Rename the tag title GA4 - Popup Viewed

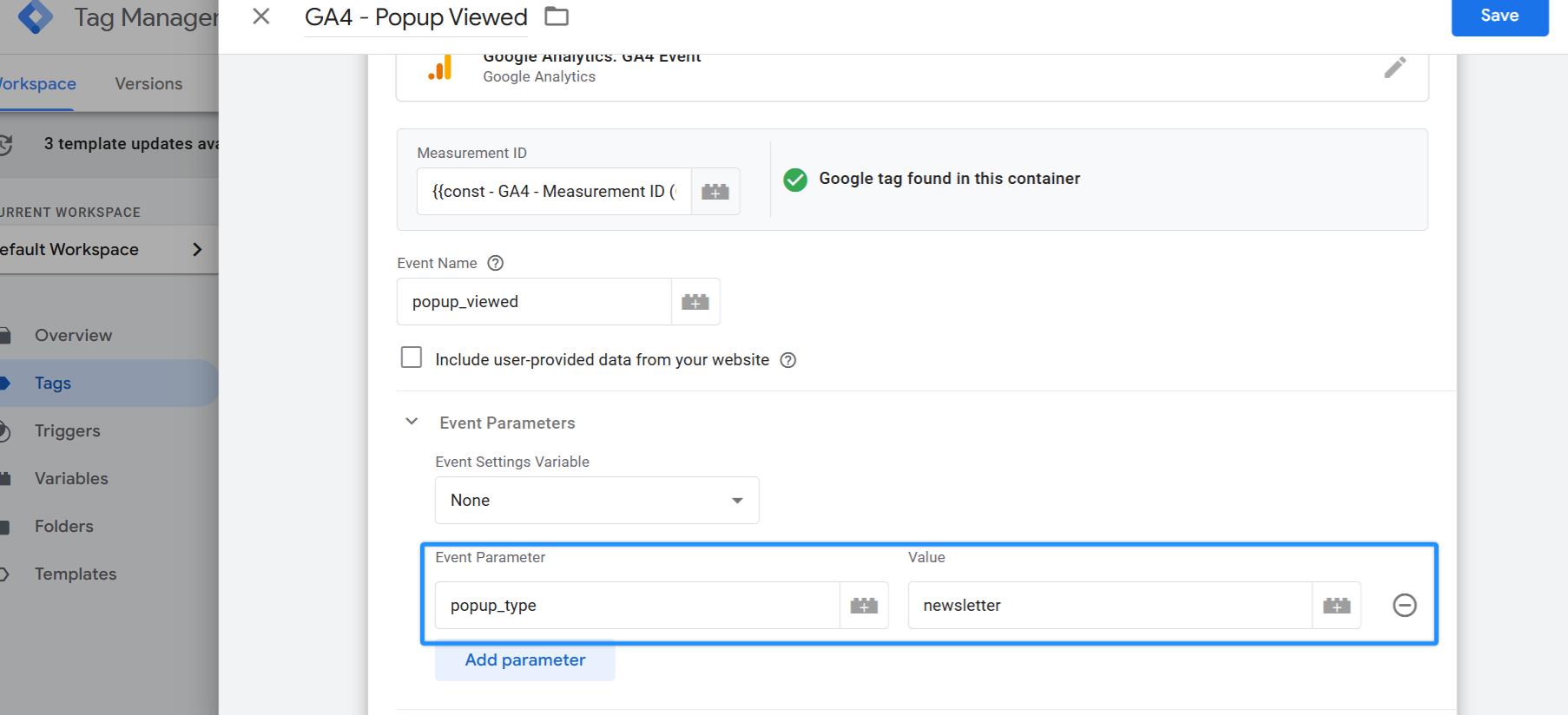(x=416, y=17)
